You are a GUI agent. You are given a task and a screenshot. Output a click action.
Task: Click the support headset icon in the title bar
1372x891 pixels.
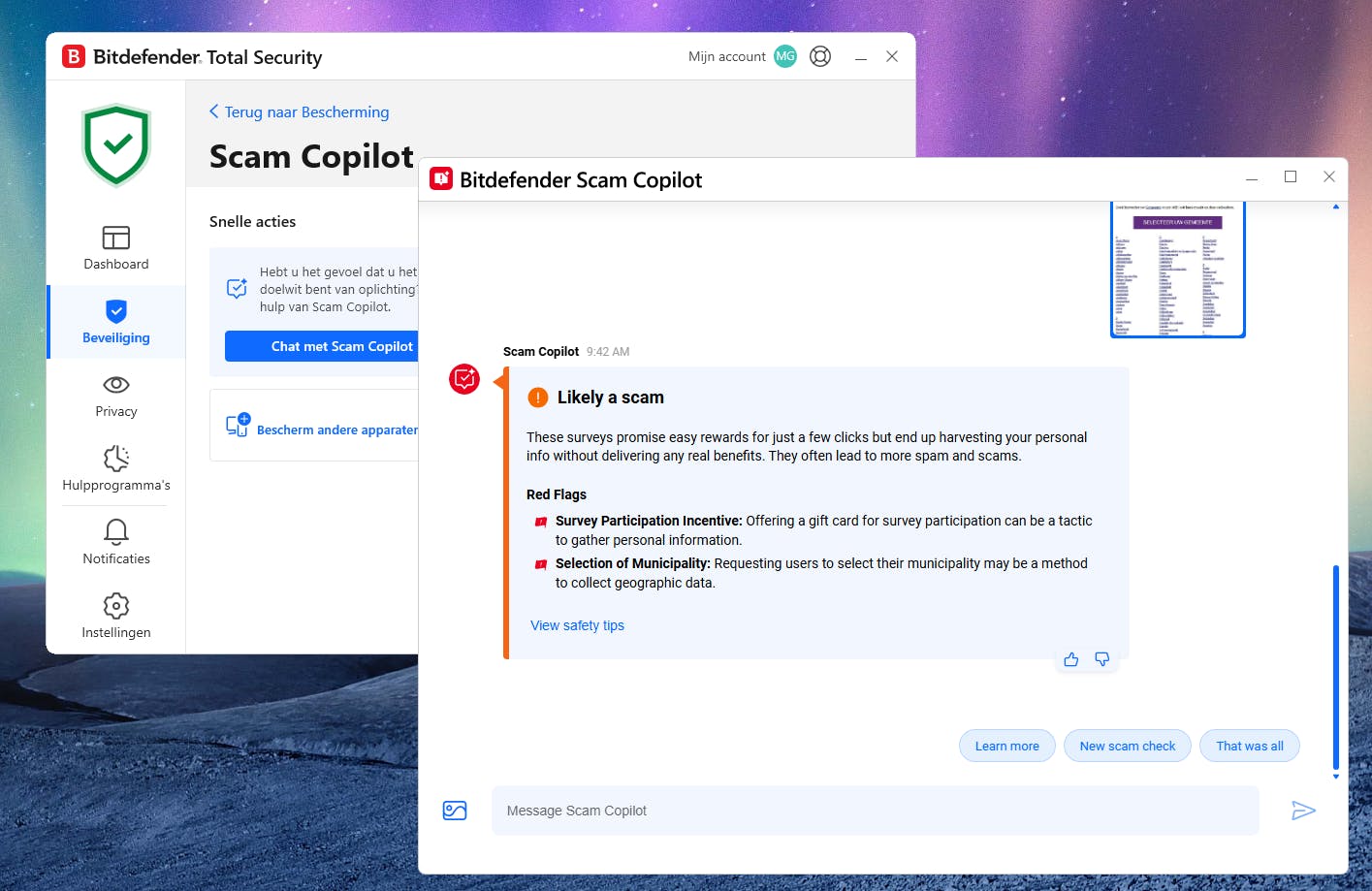819,56
